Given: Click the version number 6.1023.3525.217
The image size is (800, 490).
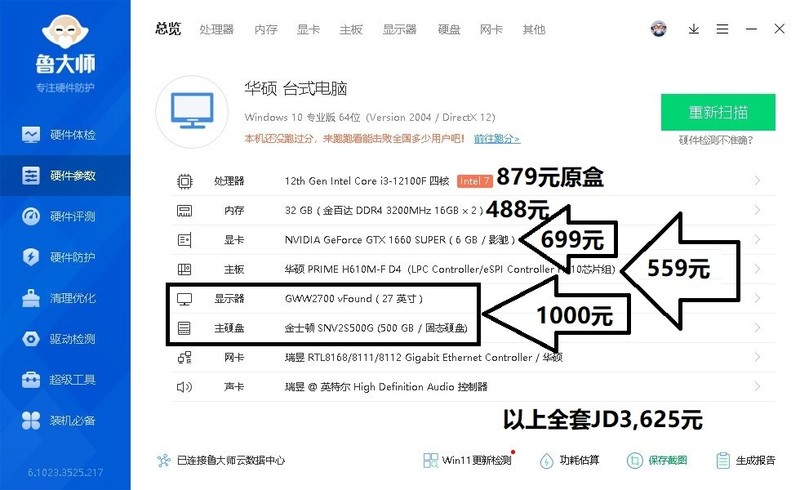Looking at the screenshot, I should point(65,473).
